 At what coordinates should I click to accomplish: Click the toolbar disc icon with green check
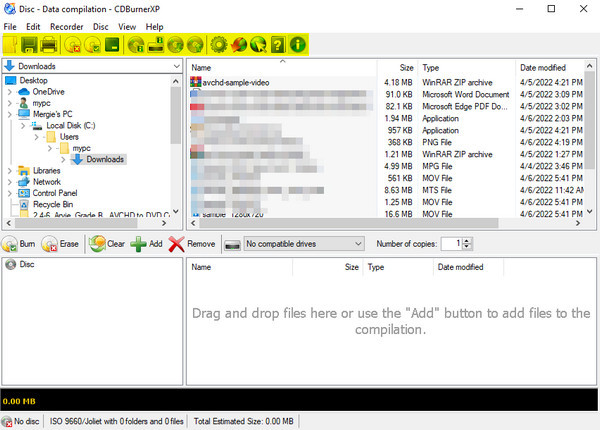[92, 45]
